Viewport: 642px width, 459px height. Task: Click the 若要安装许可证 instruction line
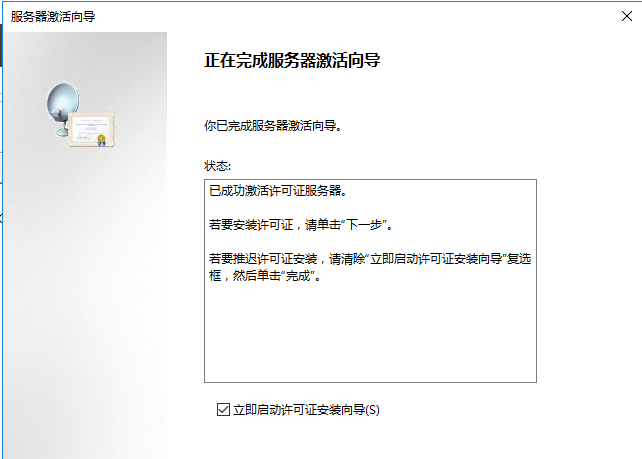301,224
